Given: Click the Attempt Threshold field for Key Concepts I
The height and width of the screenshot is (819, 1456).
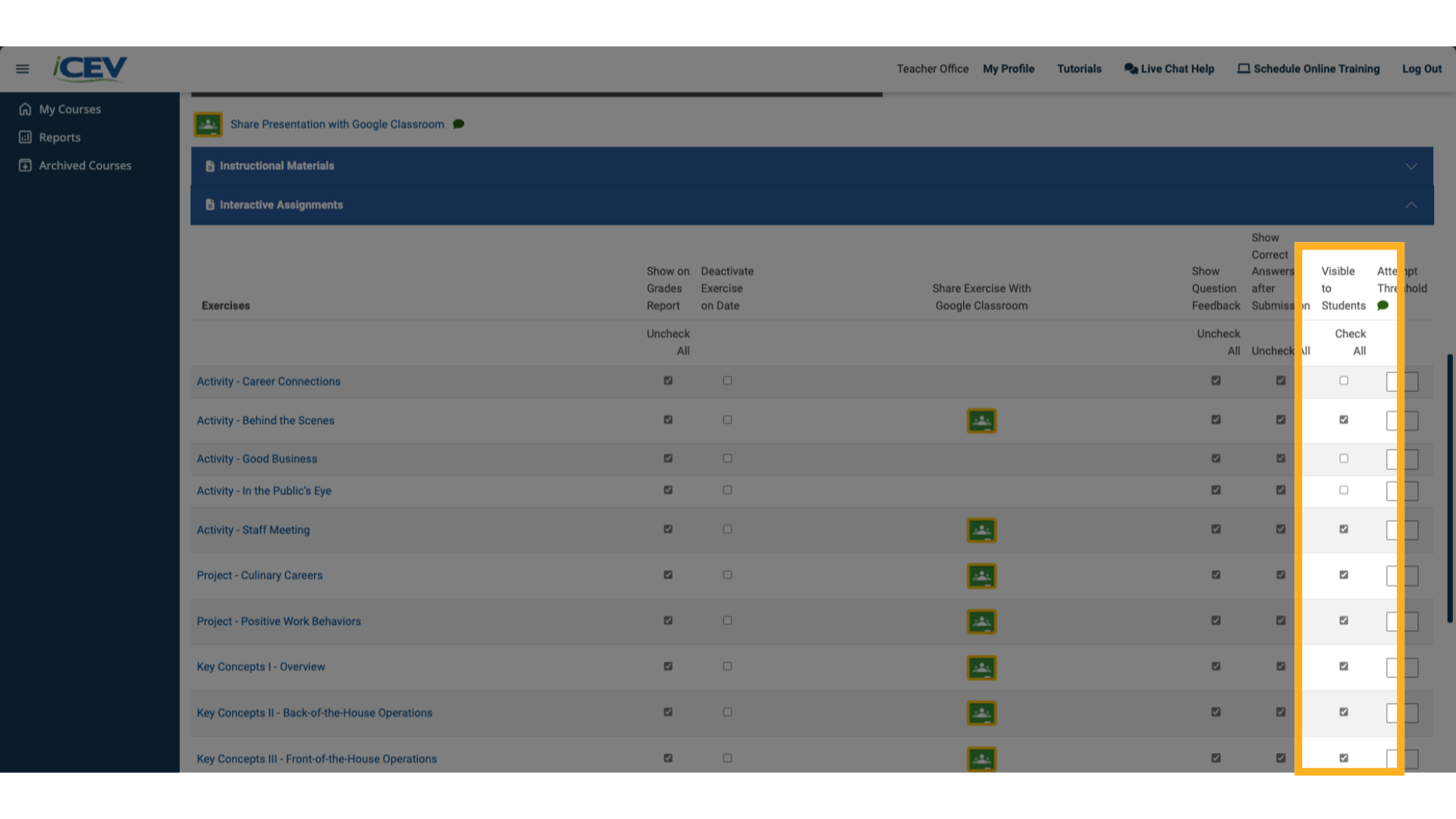Looking at the screenshot, I should [x=1401, y=667].
